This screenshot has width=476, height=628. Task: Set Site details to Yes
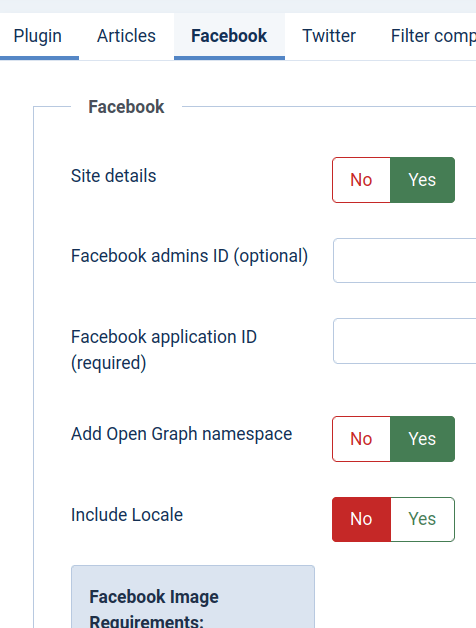422,180
